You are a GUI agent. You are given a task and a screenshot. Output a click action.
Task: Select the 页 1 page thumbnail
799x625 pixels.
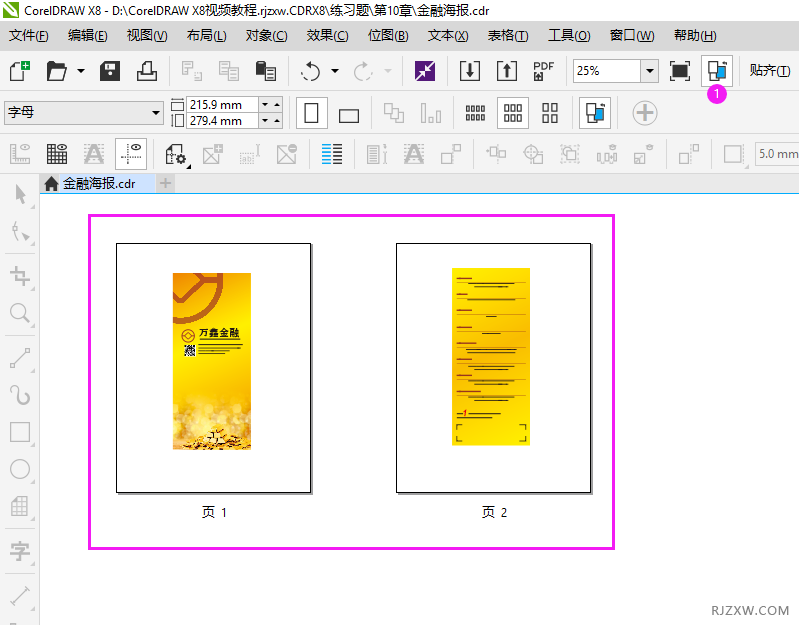(x=213, y=367)
